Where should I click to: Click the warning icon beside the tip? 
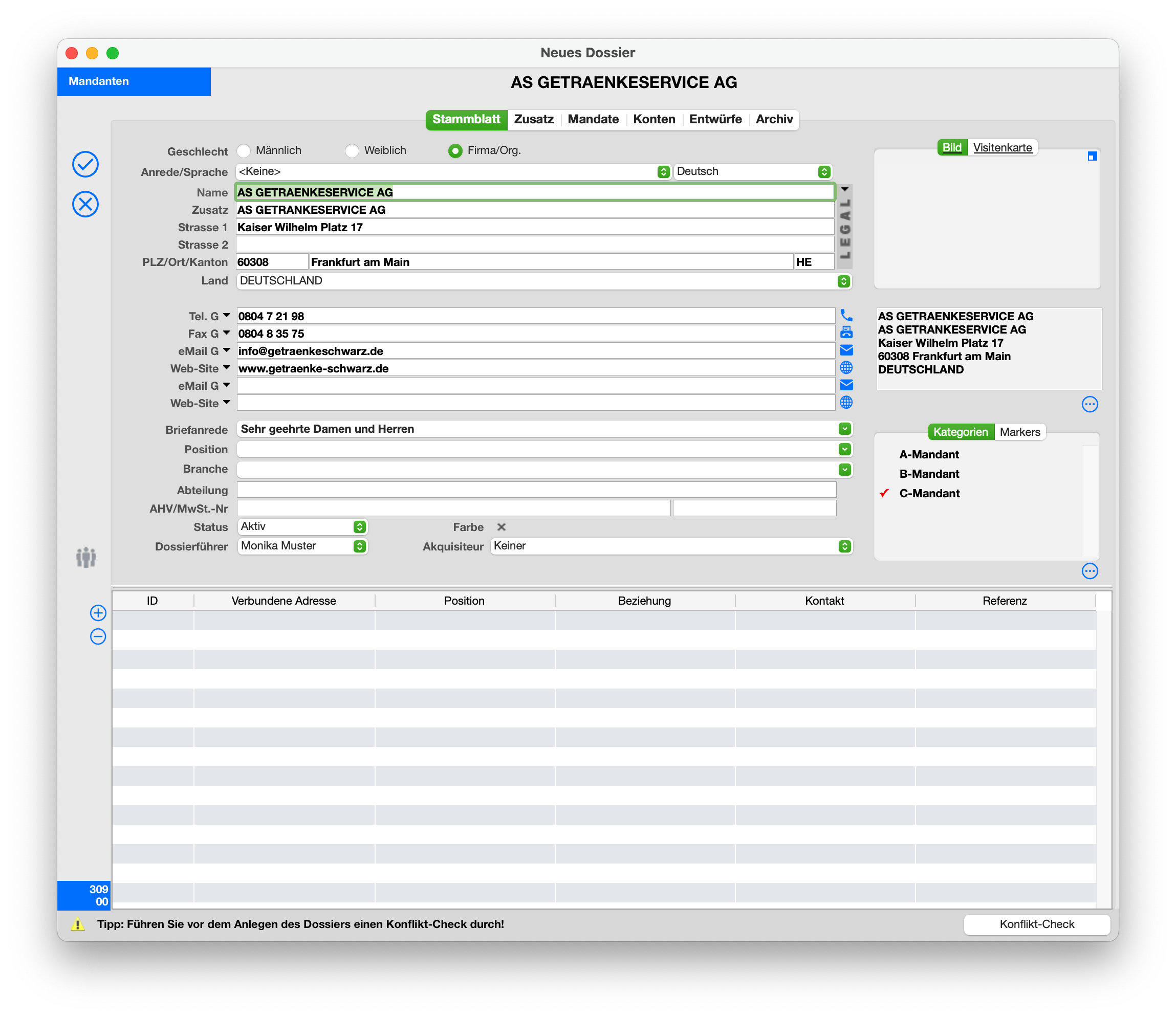pyautogui.click(x=78, y=924)
